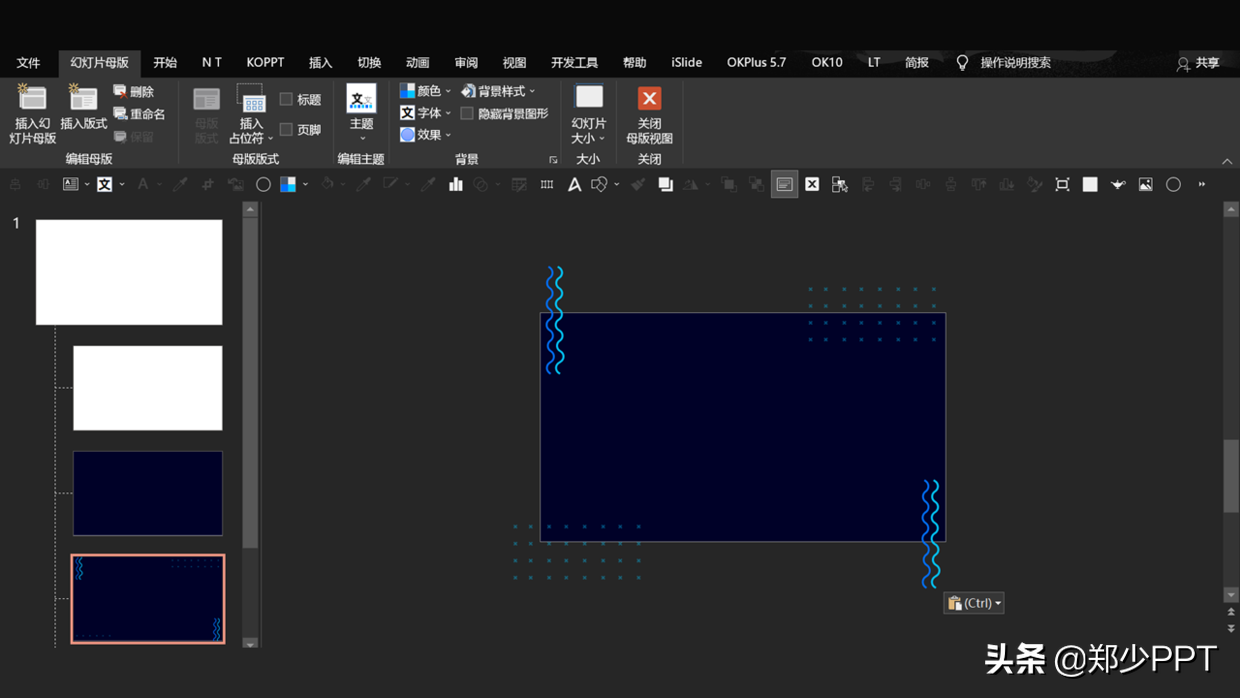Screen dimensions: 1240x698
Task: Click the 插入幻灯片母版 icon
Action: (x=32, y=98)
